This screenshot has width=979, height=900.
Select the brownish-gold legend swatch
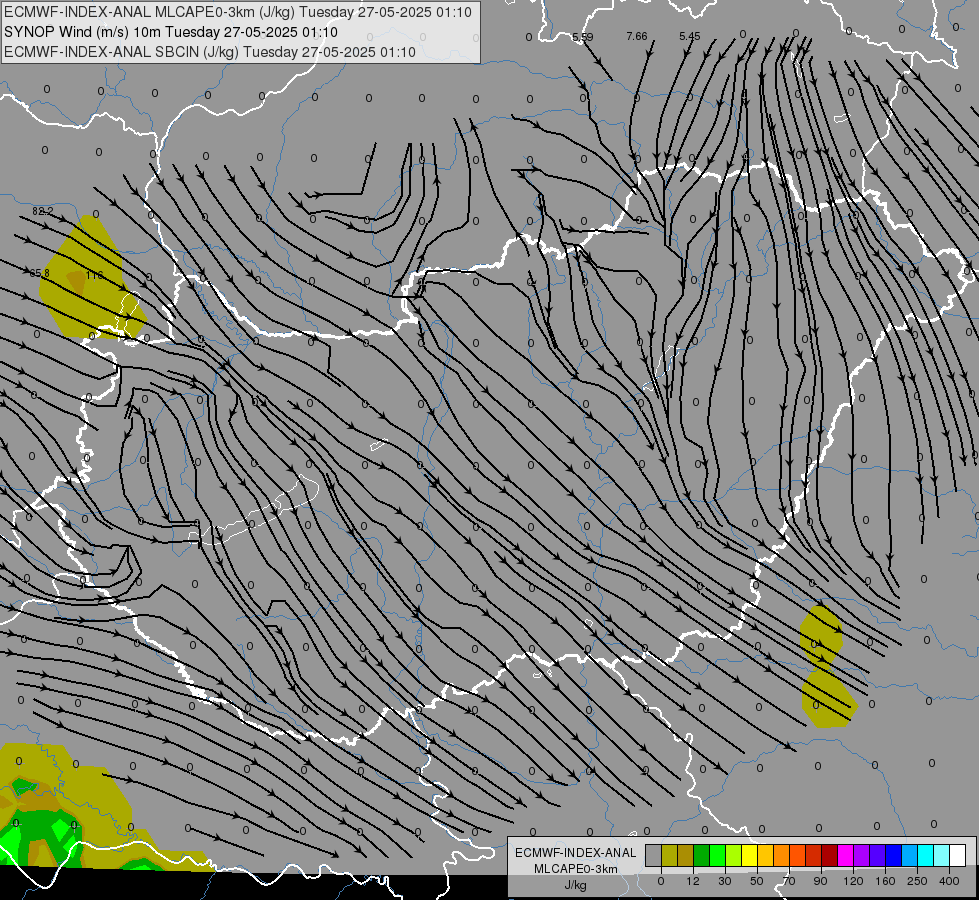686,856
